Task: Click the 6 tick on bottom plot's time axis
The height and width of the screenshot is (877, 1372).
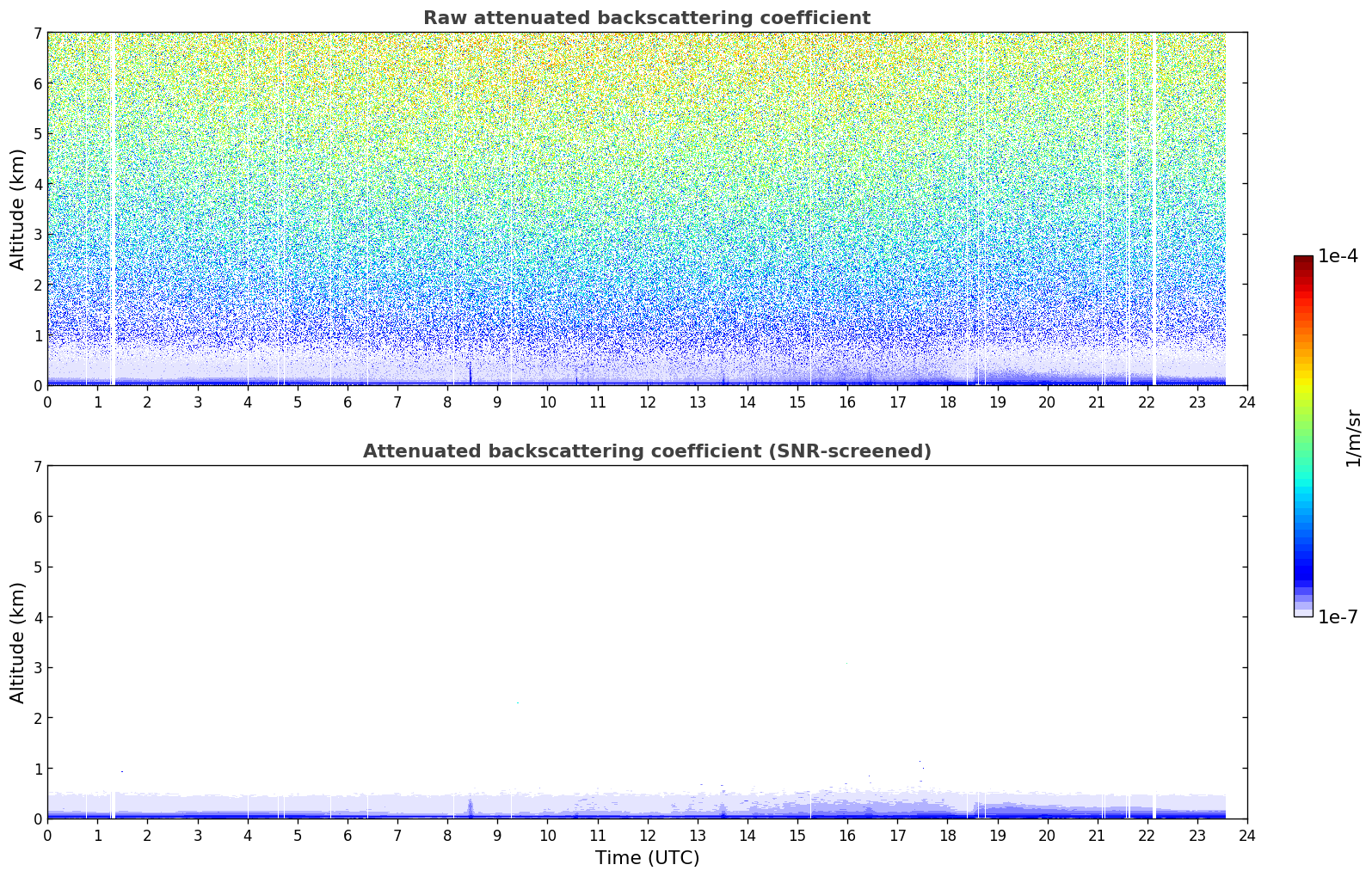Action: (348, 835)
